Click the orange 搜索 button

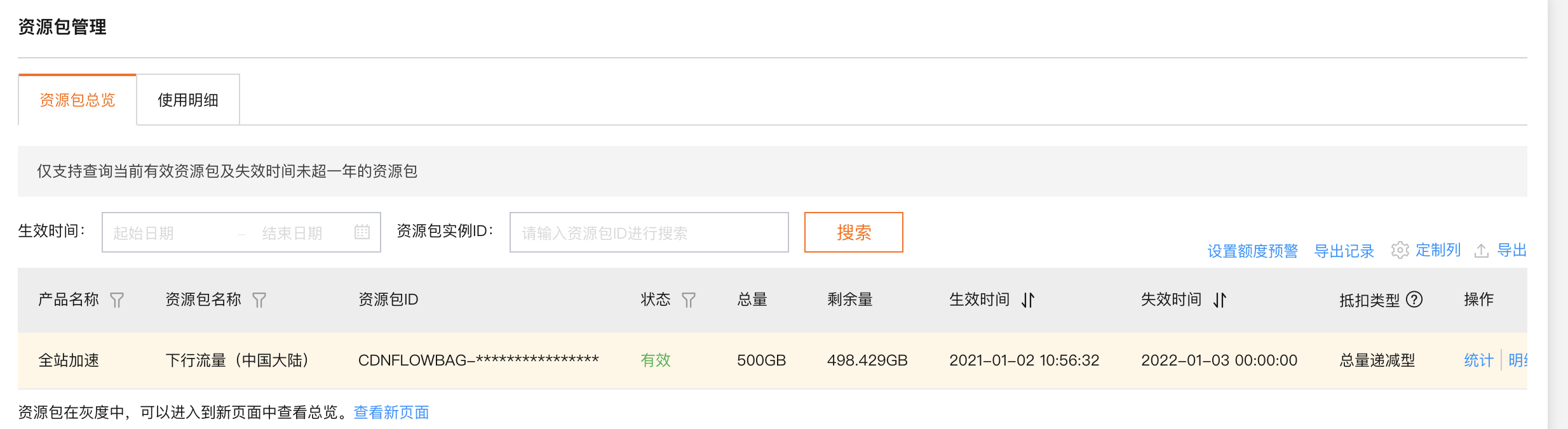click(853, 232)
